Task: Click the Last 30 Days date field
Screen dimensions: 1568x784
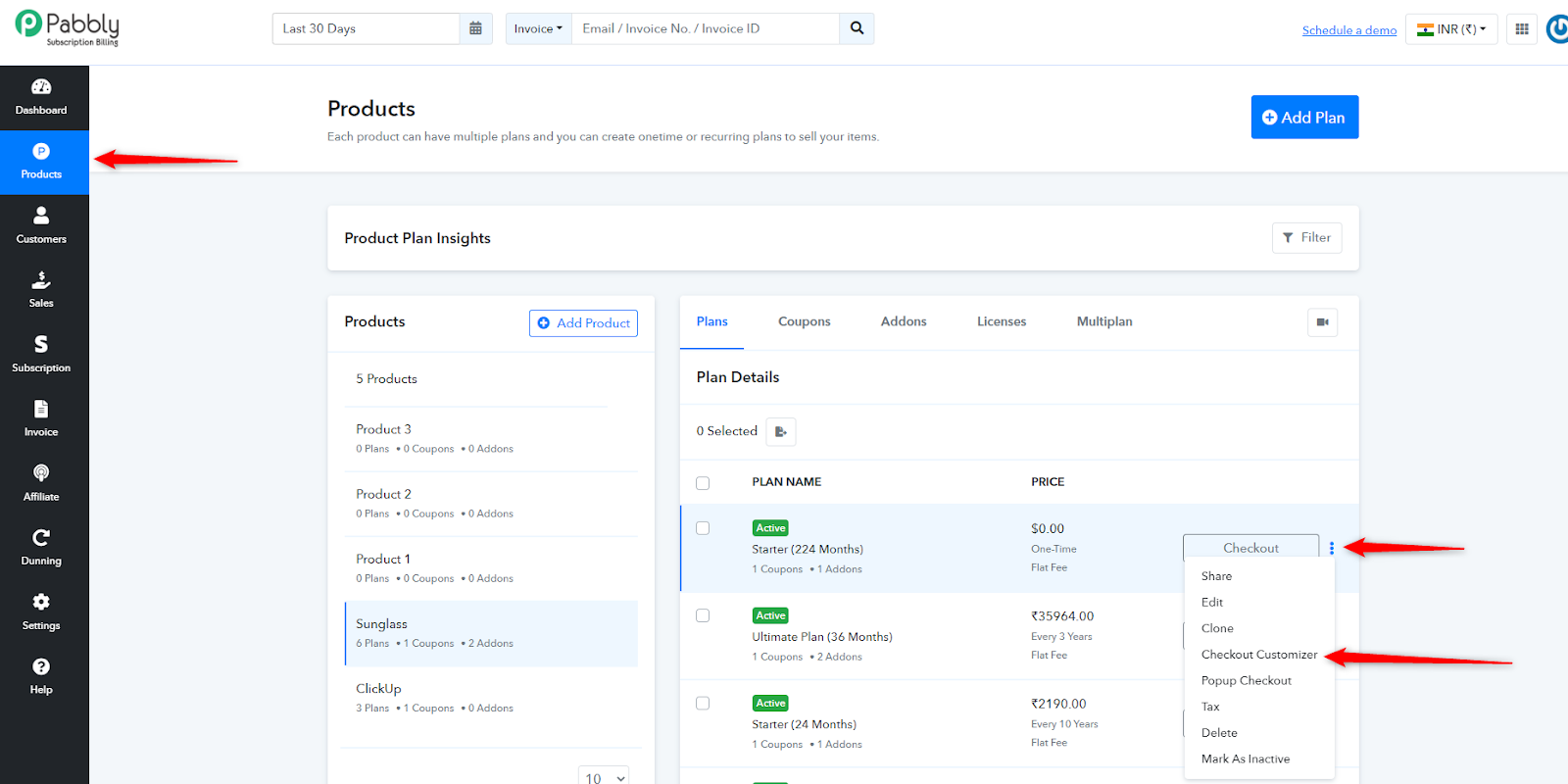Action: pyautogui.click(x=366, y=28)
